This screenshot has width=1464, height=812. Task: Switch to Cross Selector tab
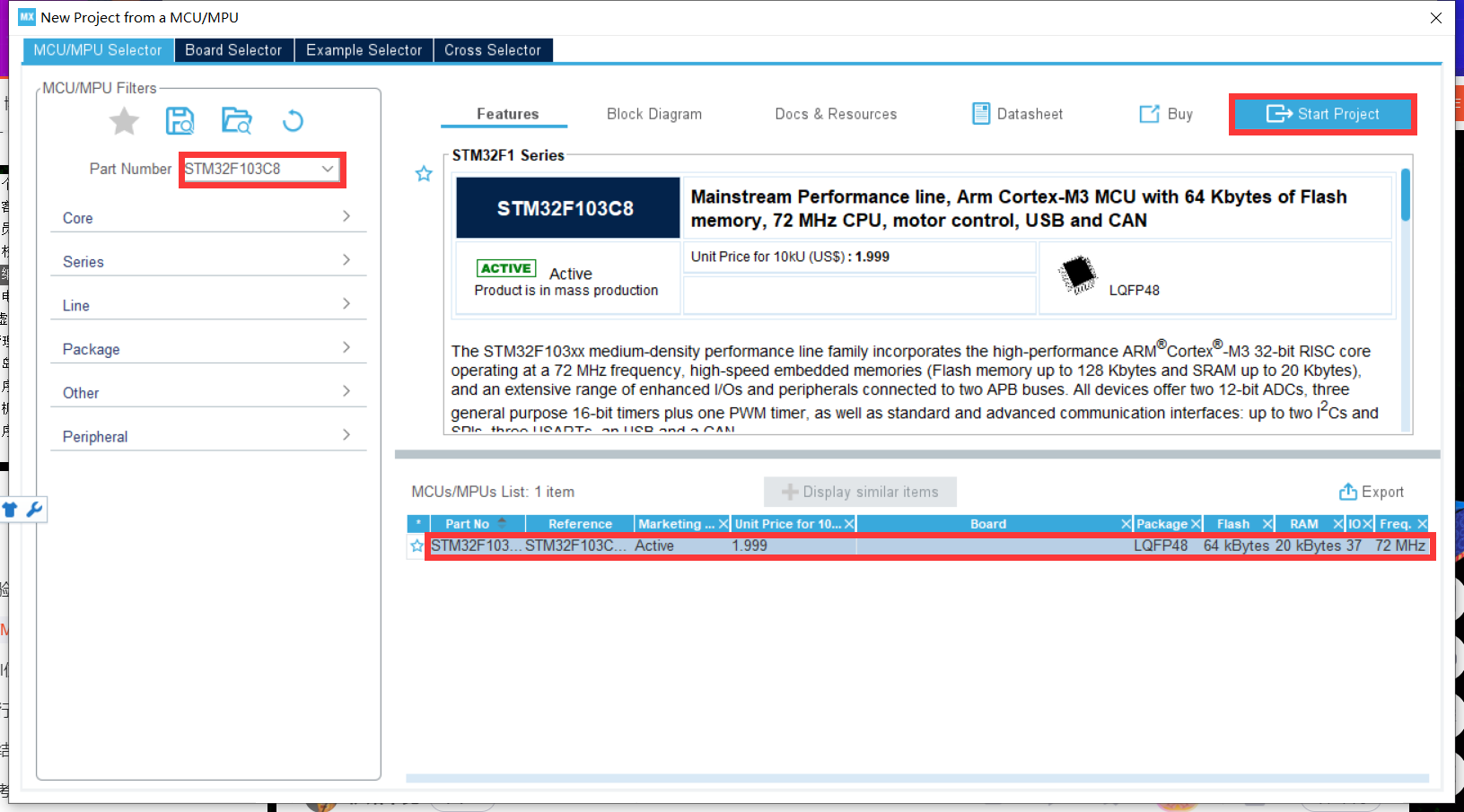493,50
